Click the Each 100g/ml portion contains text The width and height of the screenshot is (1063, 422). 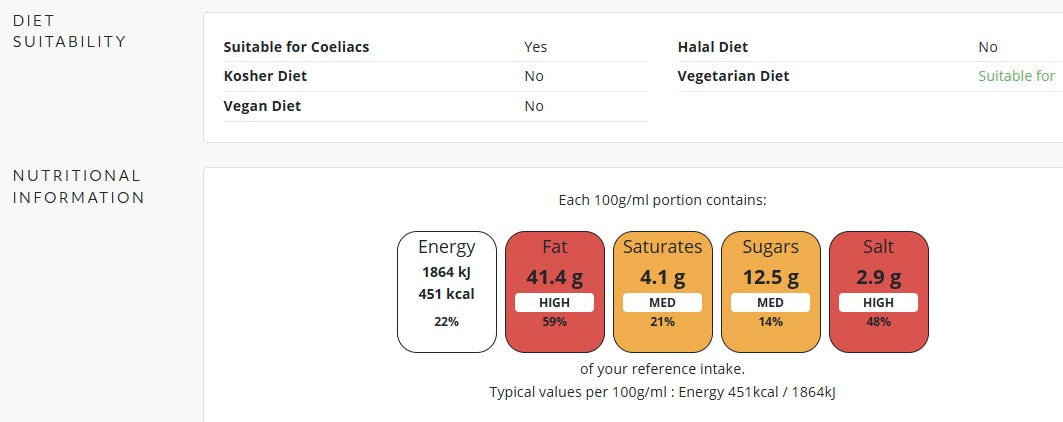[662, 200]
